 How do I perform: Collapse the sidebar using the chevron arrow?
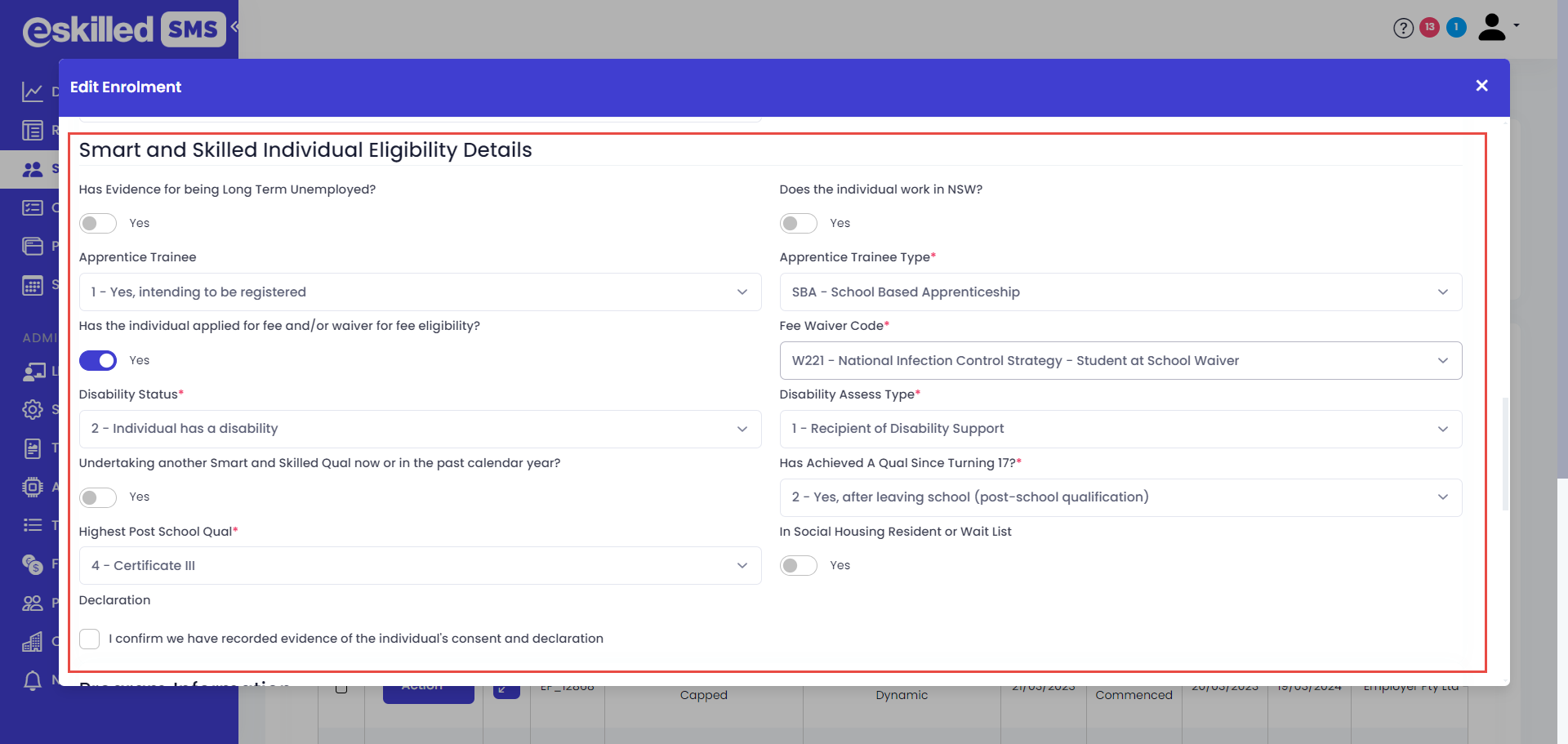pos(234,27)
